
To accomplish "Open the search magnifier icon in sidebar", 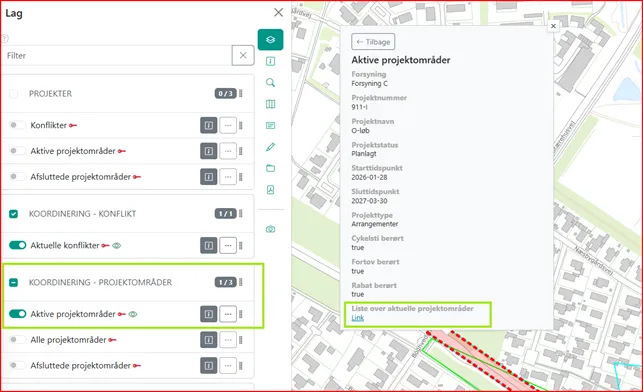I will 270,82.
